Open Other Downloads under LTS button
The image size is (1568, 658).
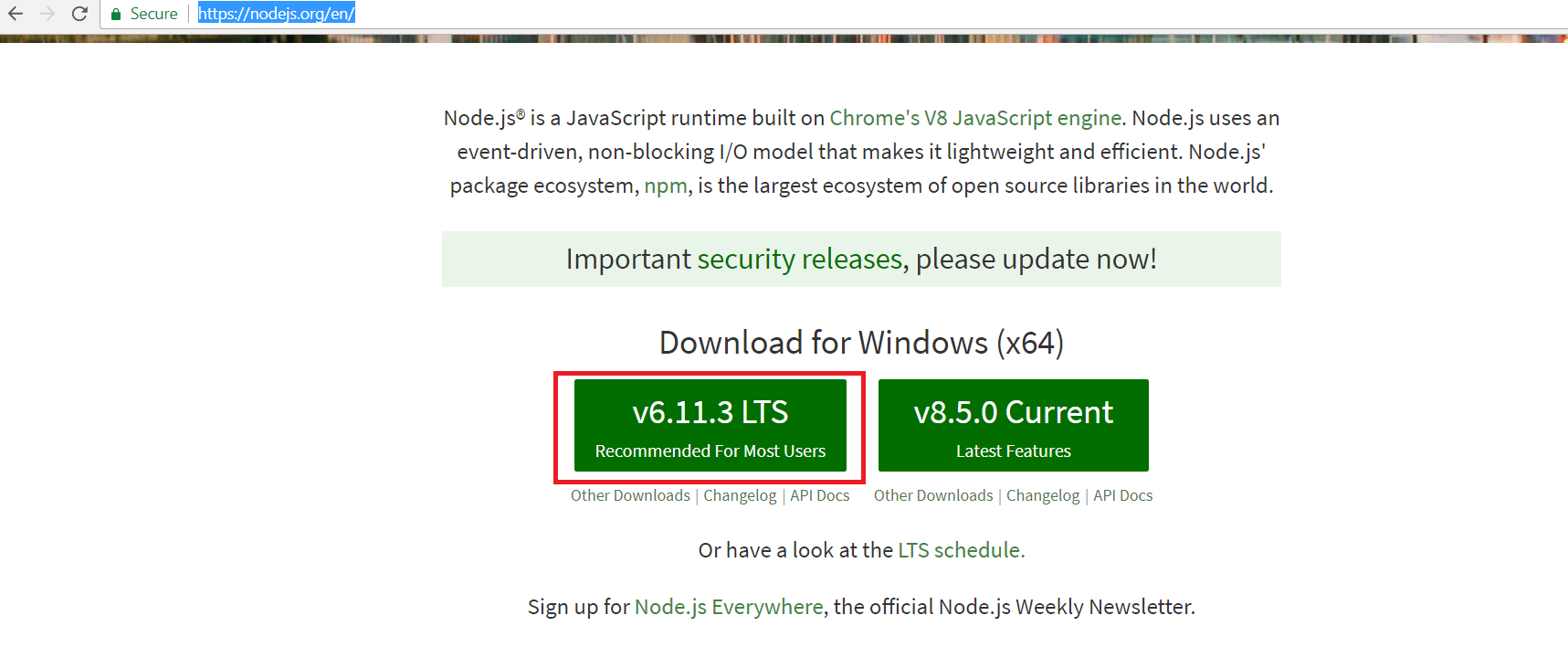tap(630, 495)
